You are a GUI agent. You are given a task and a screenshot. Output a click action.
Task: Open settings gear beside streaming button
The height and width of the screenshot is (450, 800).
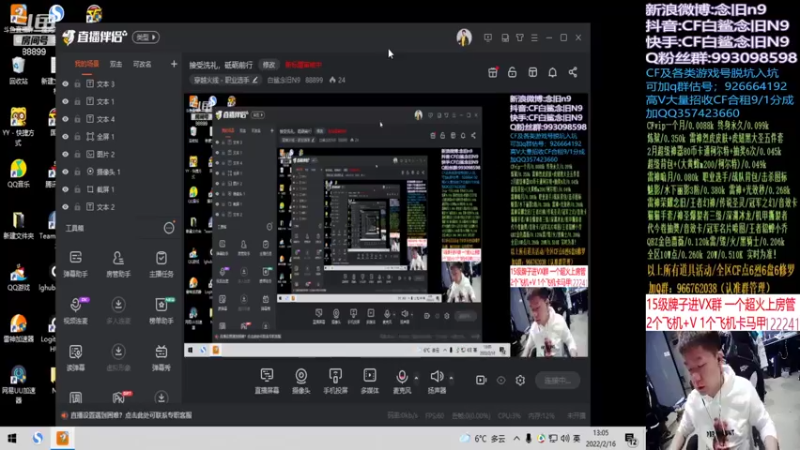[520, 380]
